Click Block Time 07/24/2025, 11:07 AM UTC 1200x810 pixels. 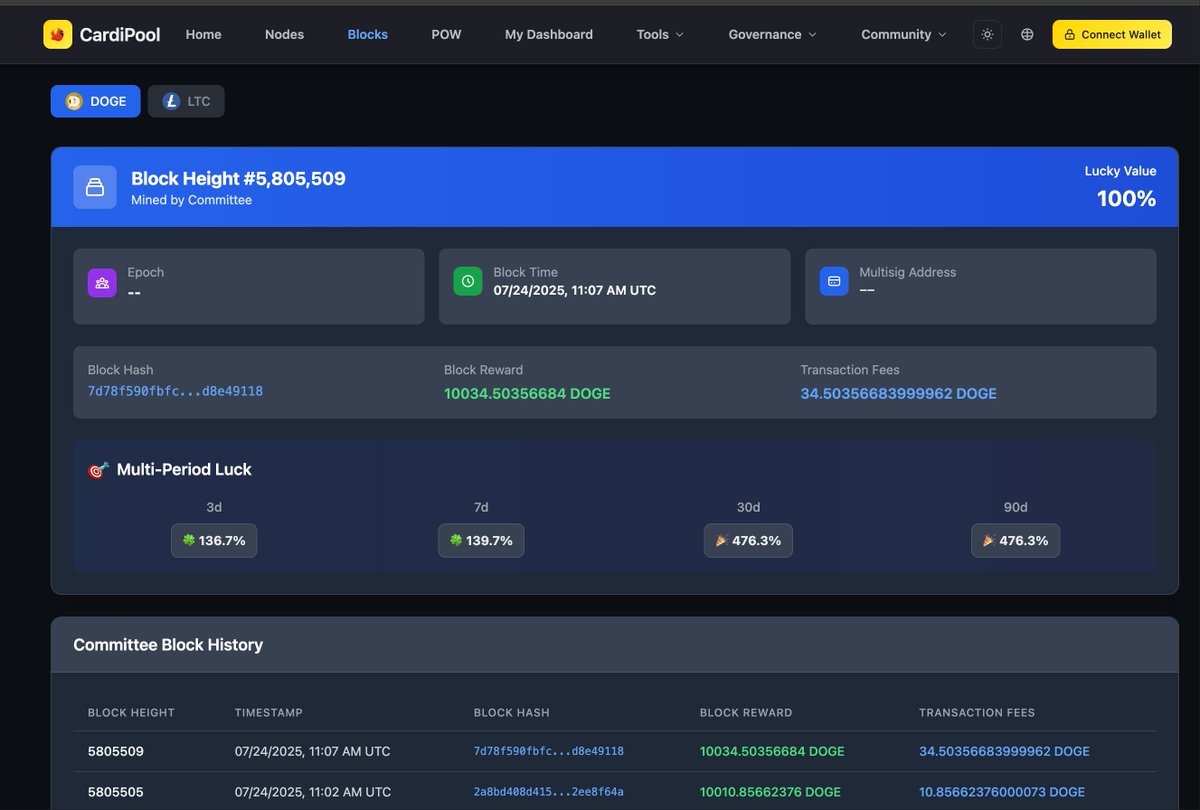pos(575,290)
